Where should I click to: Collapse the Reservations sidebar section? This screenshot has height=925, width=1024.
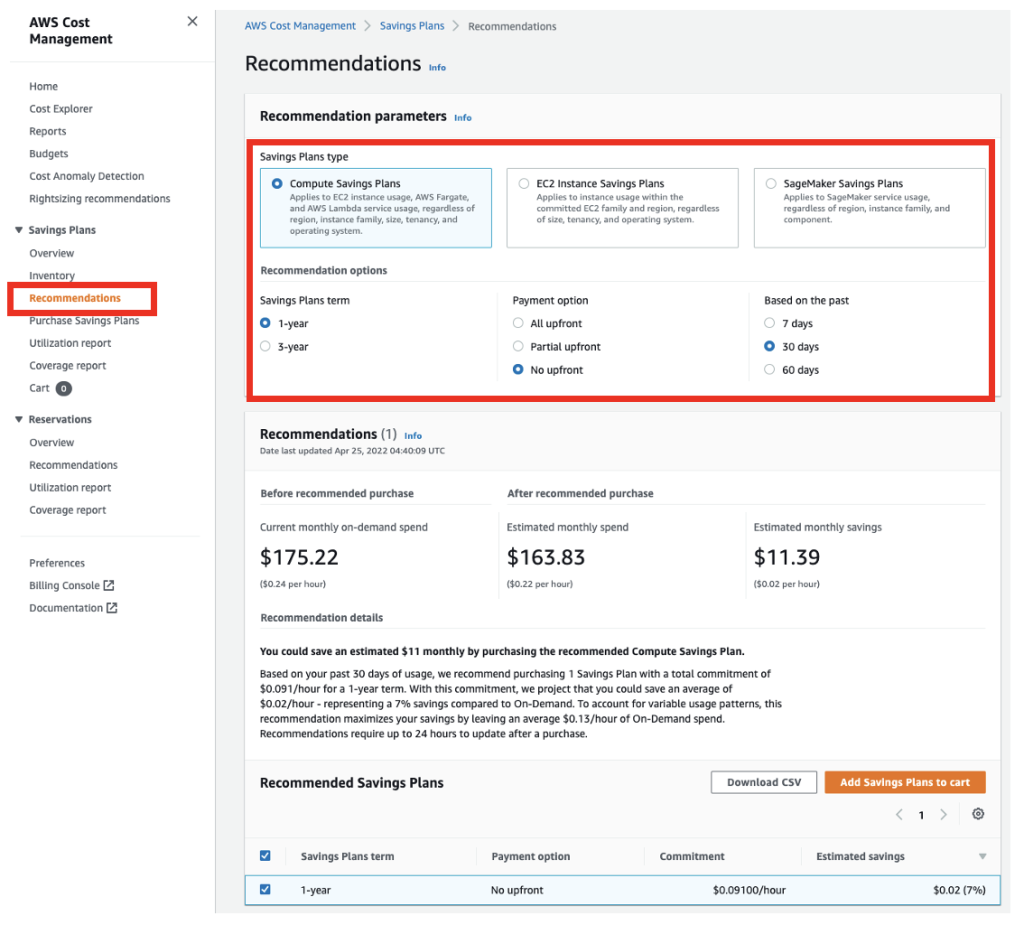[x=19, y=419]
